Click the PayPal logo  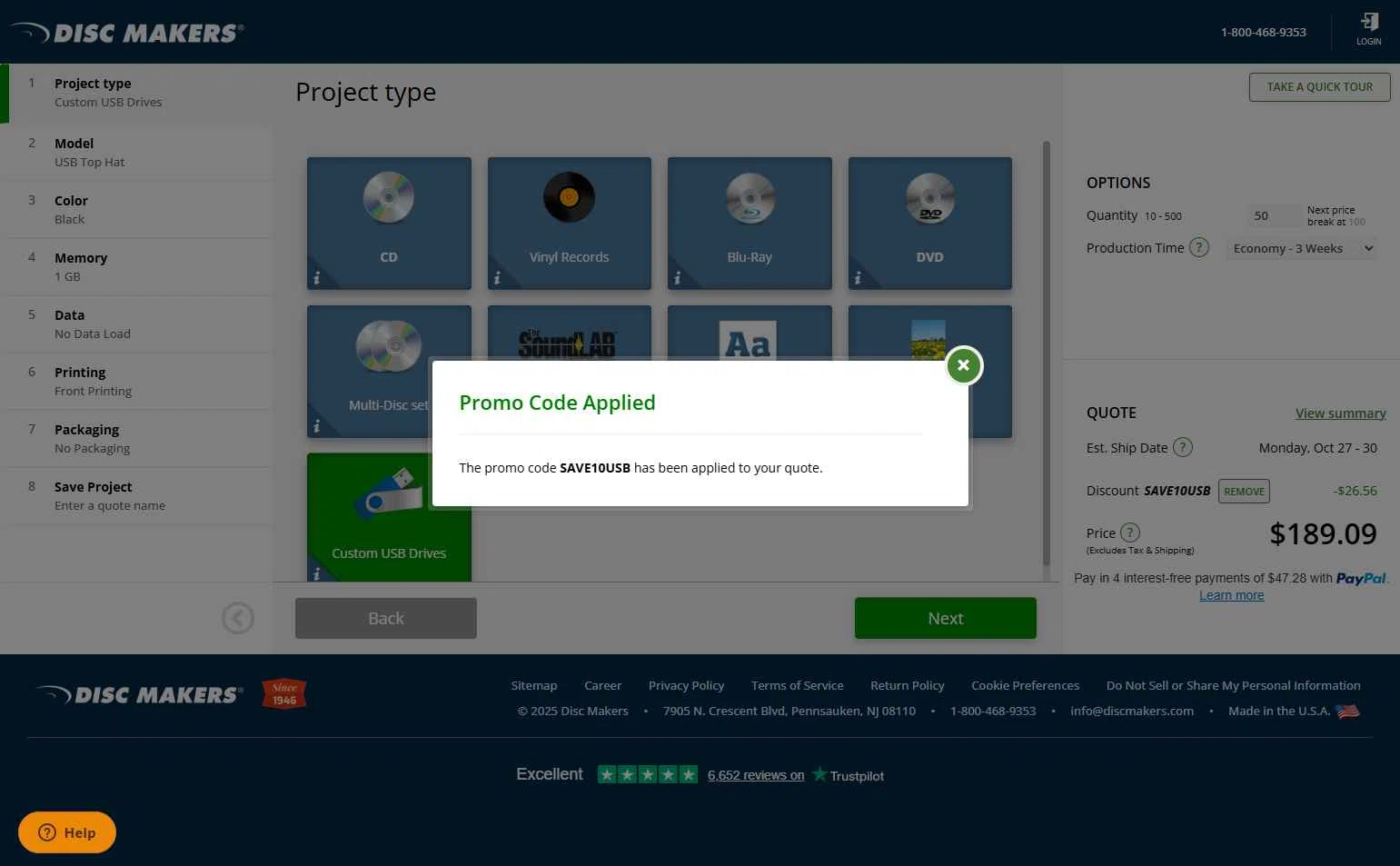tap(1361, 578)
